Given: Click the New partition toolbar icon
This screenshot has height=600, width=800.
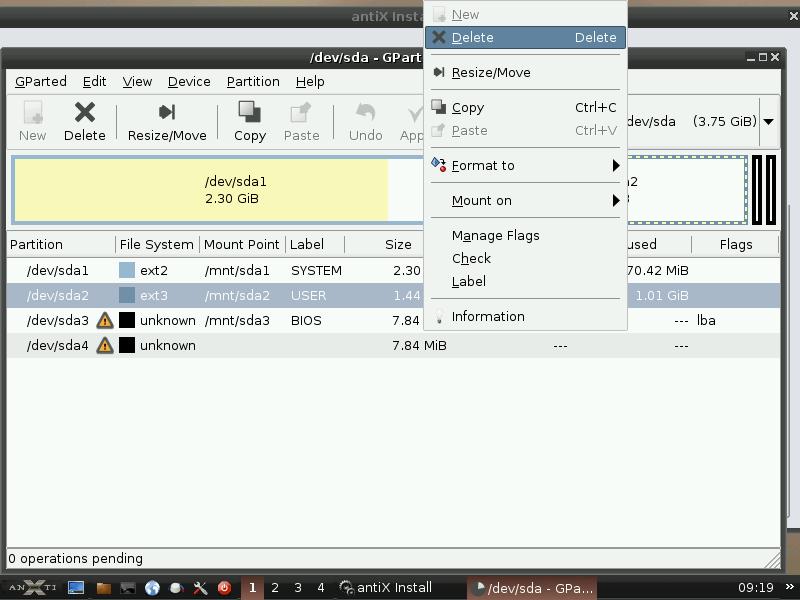Looking at the screenshot, I should coord(33,112).
